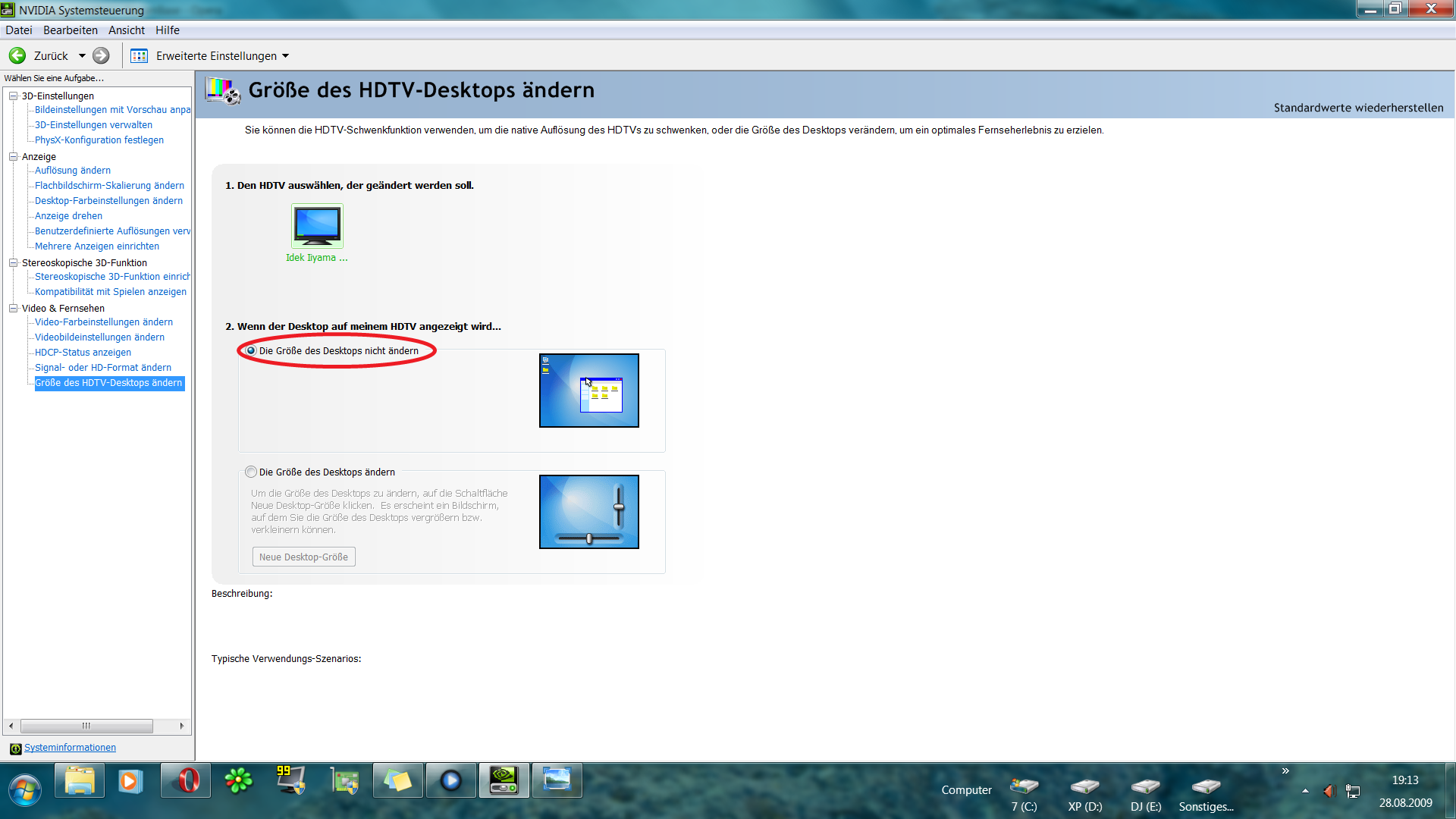Open the Auflösung ändern task link
The height and width of the screenshot is (819, 1456).
tap(73, 171)
